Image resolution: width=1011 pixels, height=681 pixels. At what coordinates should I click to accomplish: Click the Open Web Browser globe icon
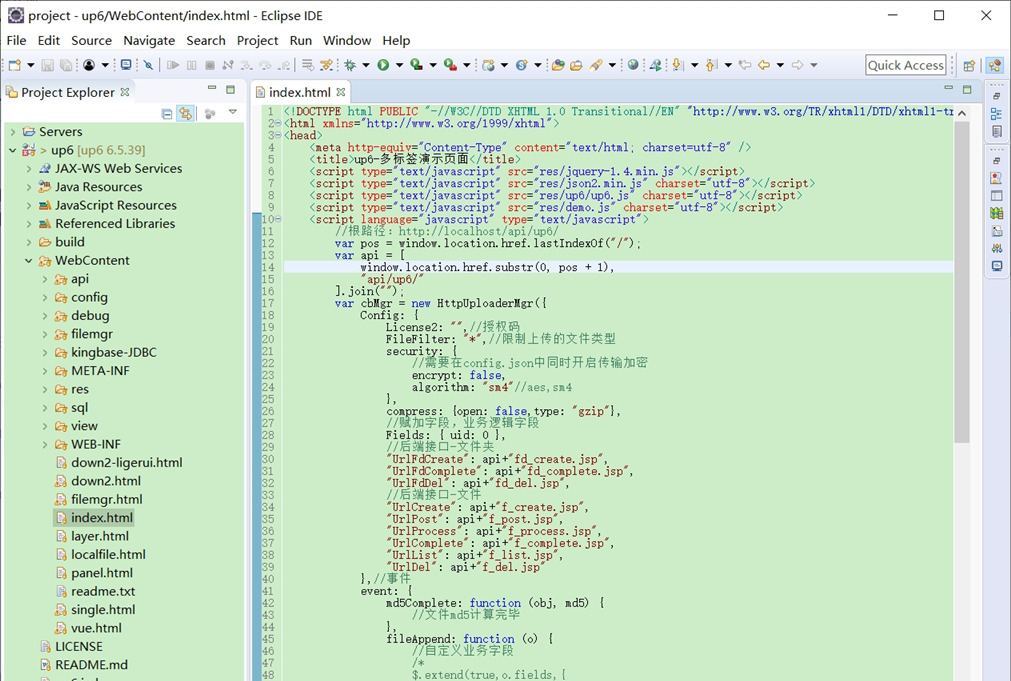coord(633,65)
